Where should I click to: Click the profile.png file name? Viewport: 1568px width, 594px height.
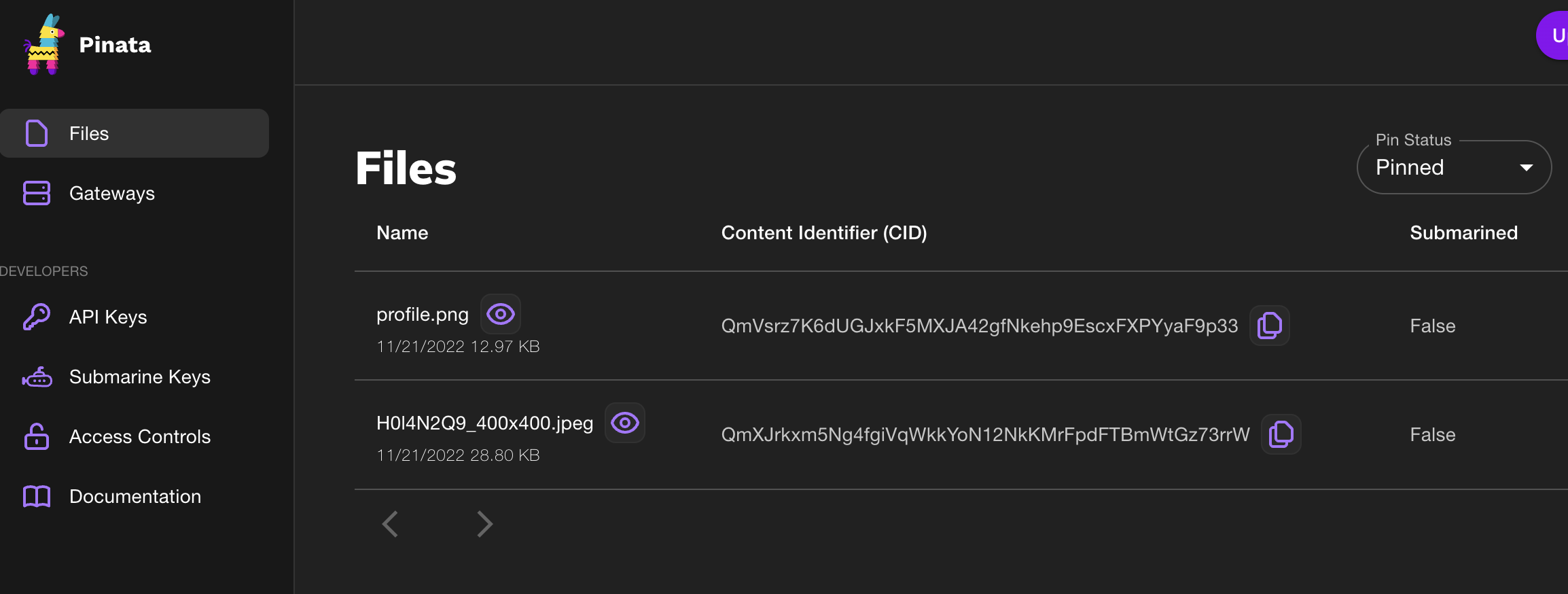coord(423,315)
